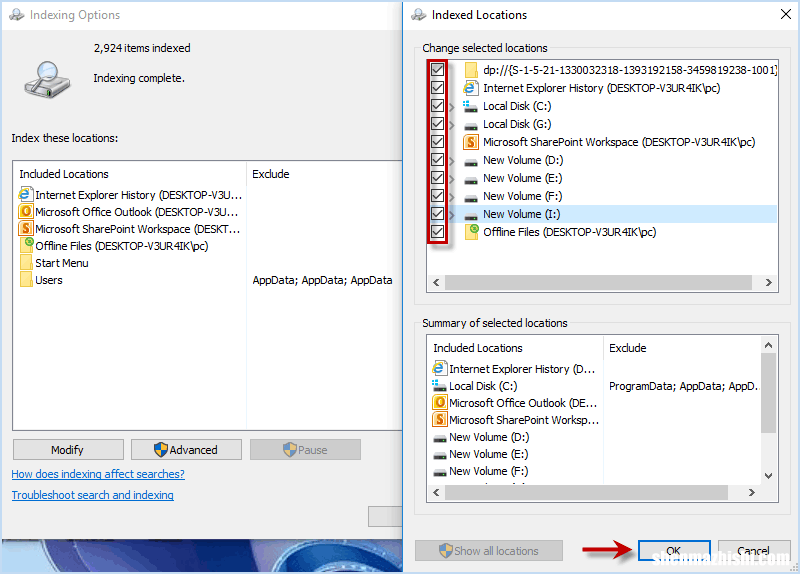Image resolution: width=800 pixels, height=574 pixels.
Task: Click the New Volume (E:) drive icon in the tree
Action: 471,180
